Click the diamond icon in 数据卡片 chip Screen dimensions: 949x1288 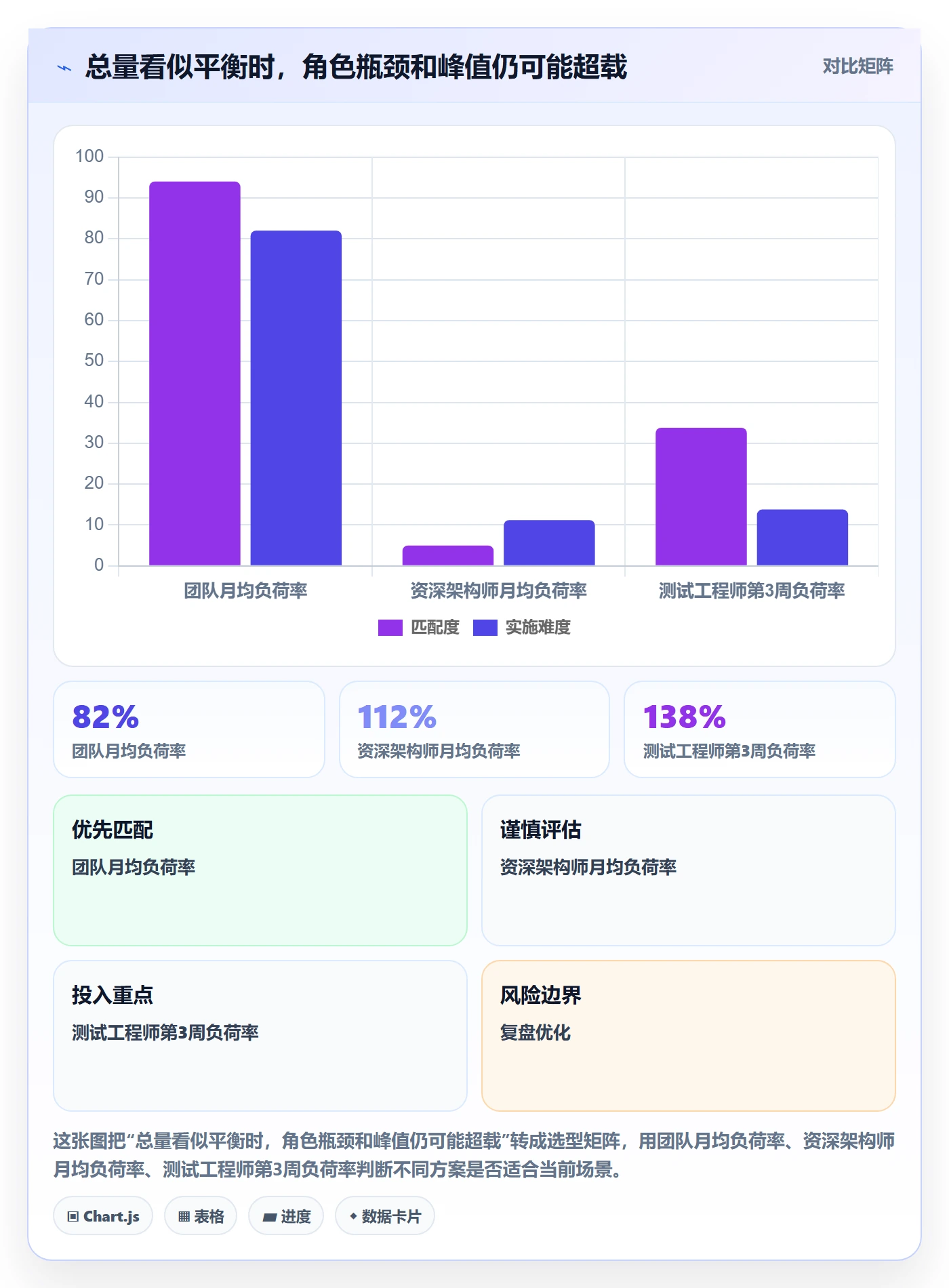[x=353, y=1217]
